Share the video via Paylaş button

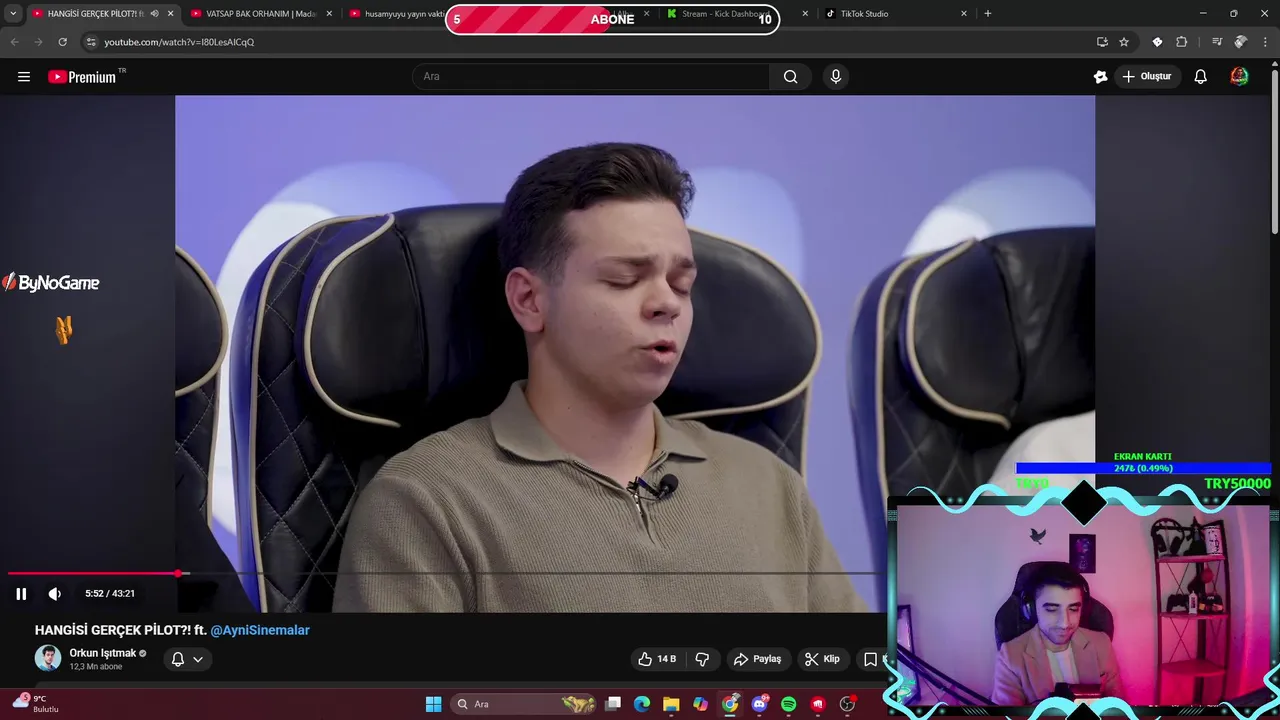point(757,659)
